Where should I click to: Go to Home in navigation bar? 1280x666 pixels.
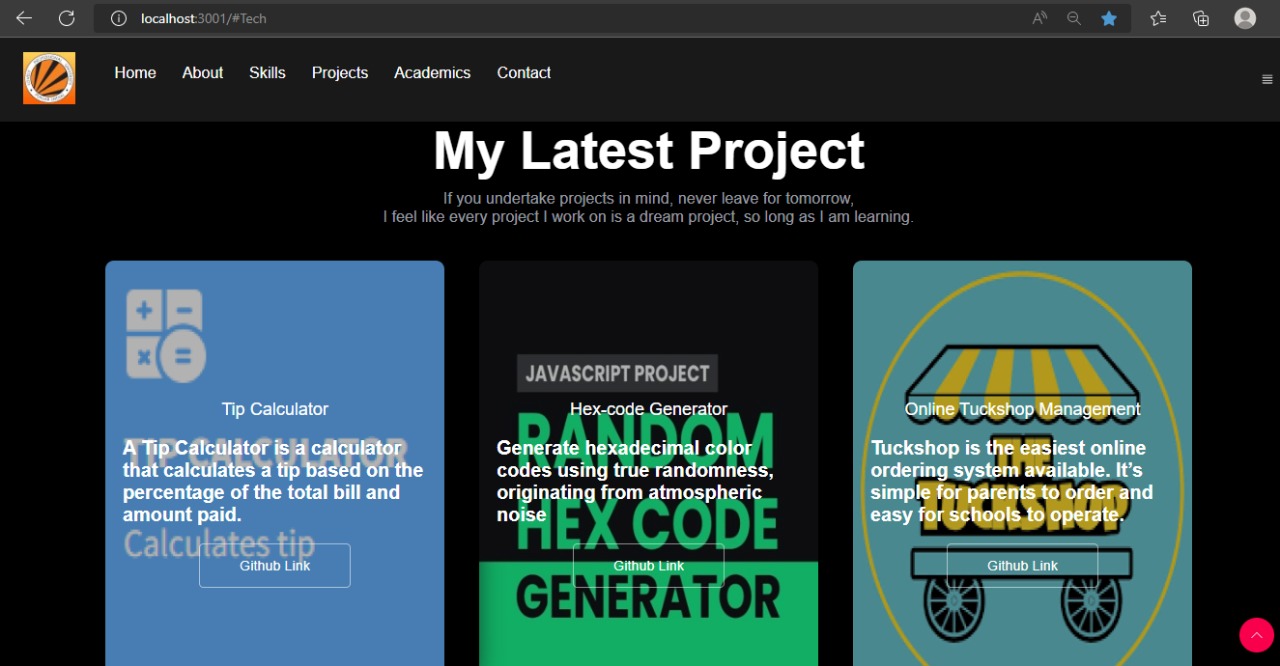point(135,73)
